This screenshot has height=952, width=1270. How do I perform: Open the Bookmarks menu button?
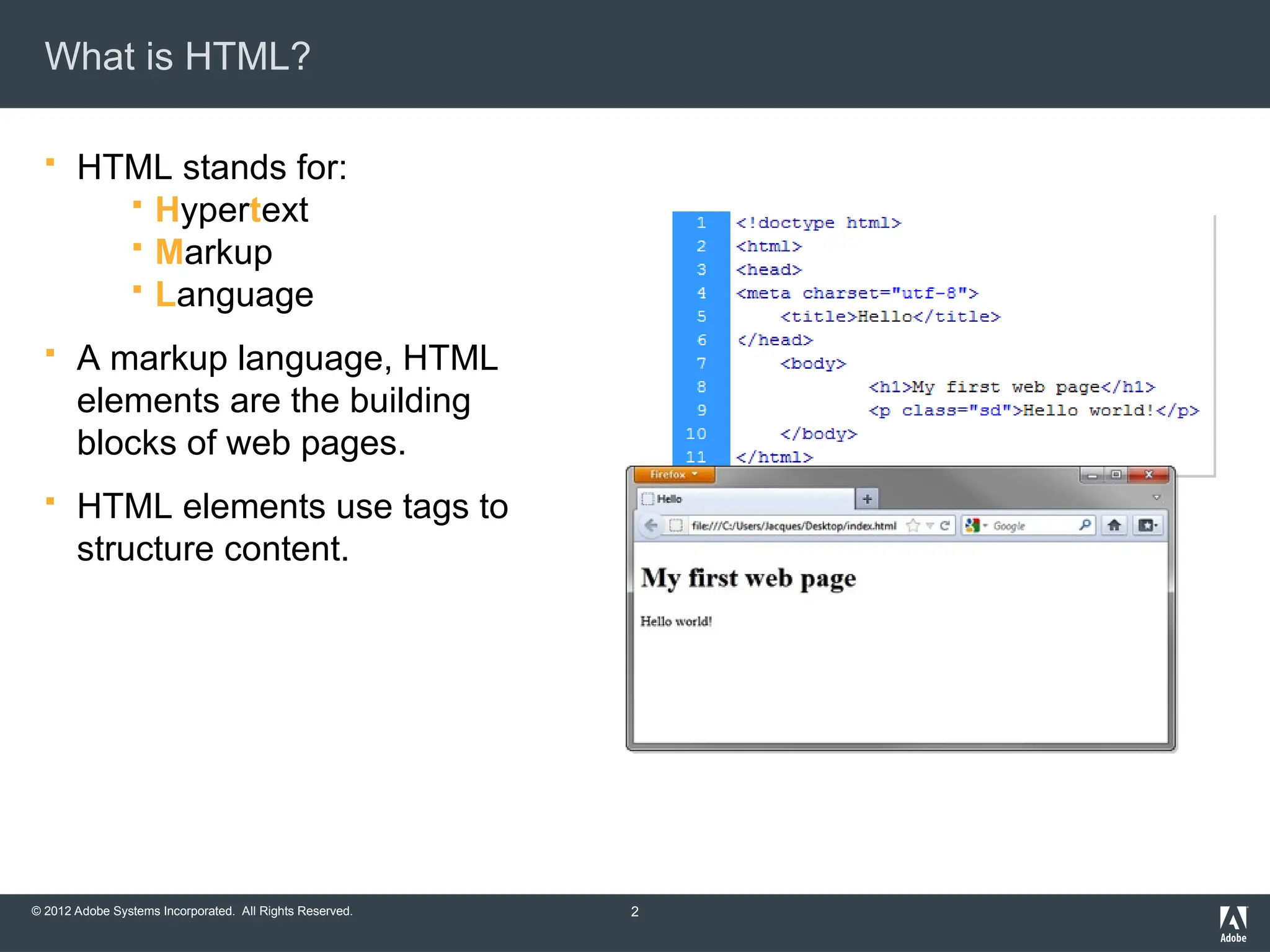point(1148,526)
